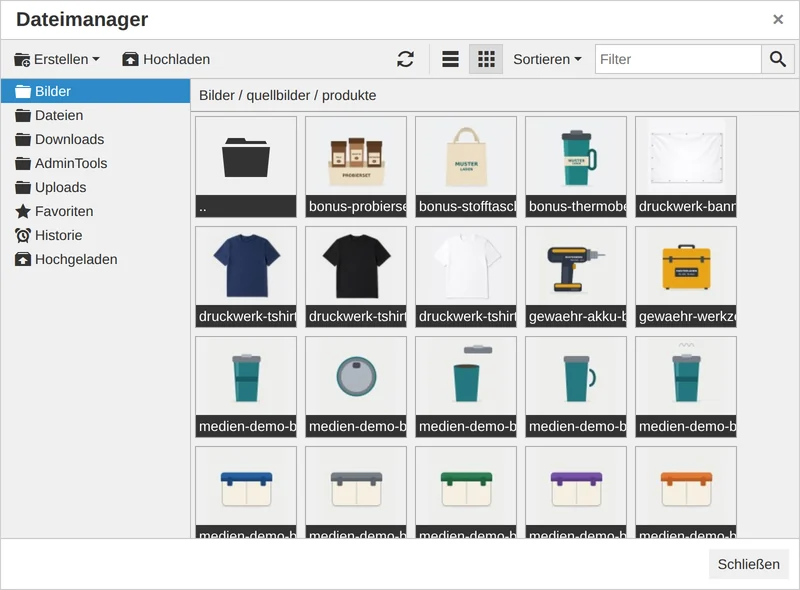Select the cup lid top-view thumbnail
This screenshot has height=590, width=800.
356,387
